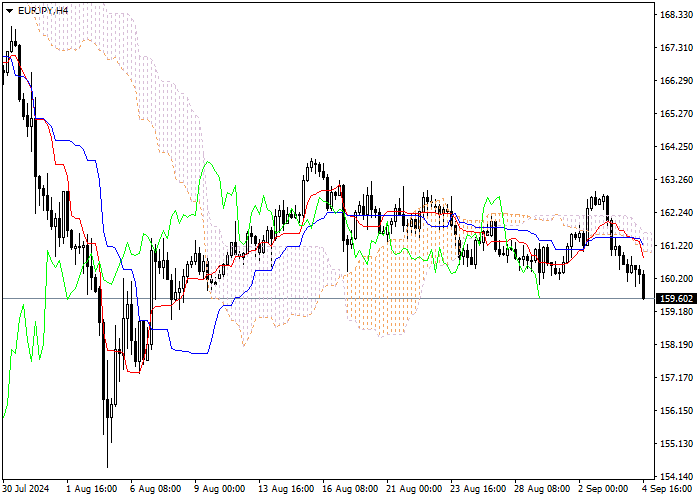Image resolution: width=700 pixels, height=500 pixels.
Task: Click the current price label 159.602
Action: point(676,299)
